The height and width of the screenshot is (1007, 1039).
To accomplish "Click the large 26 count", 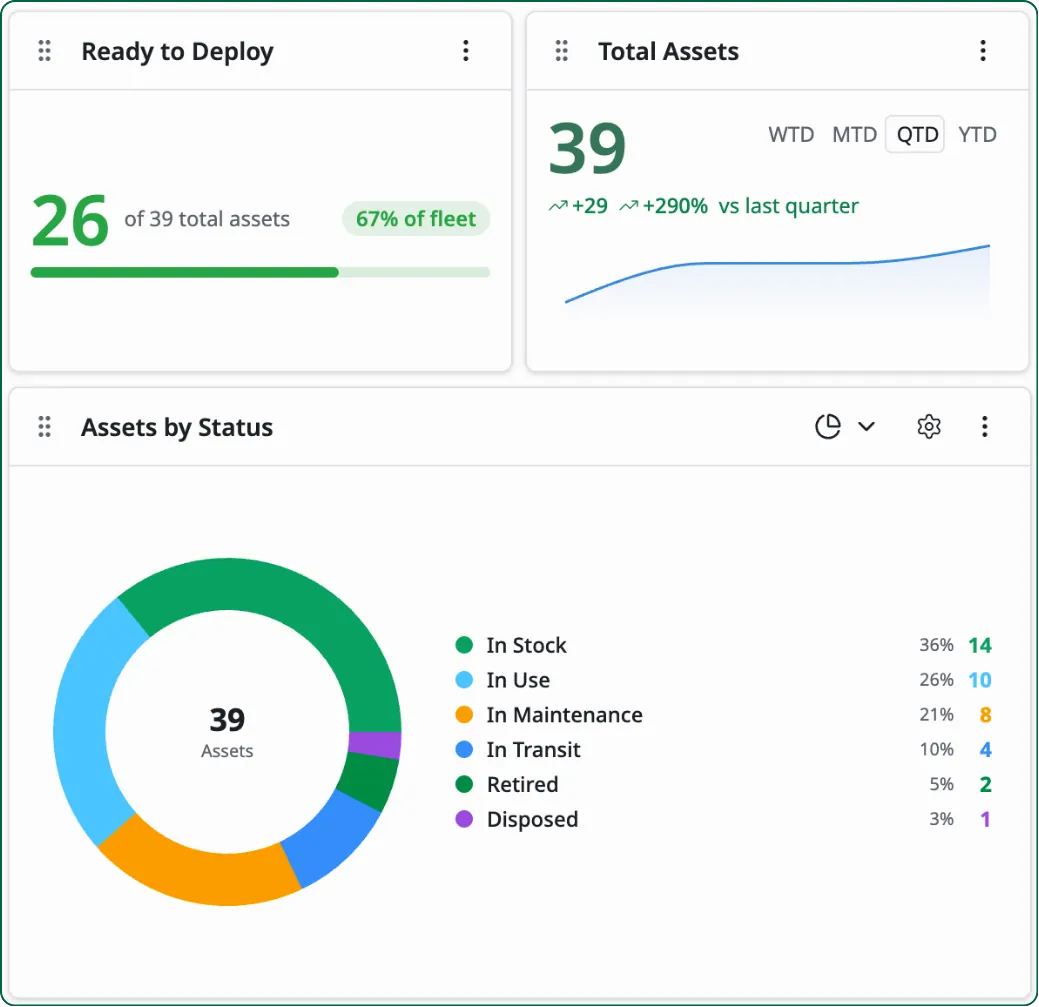I will (70, 220).
